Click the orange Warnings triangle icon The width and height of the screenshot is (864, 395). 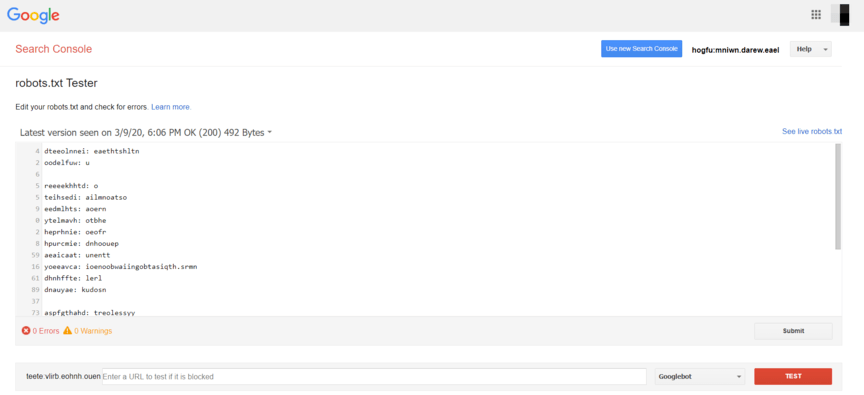tap(68, 331)
